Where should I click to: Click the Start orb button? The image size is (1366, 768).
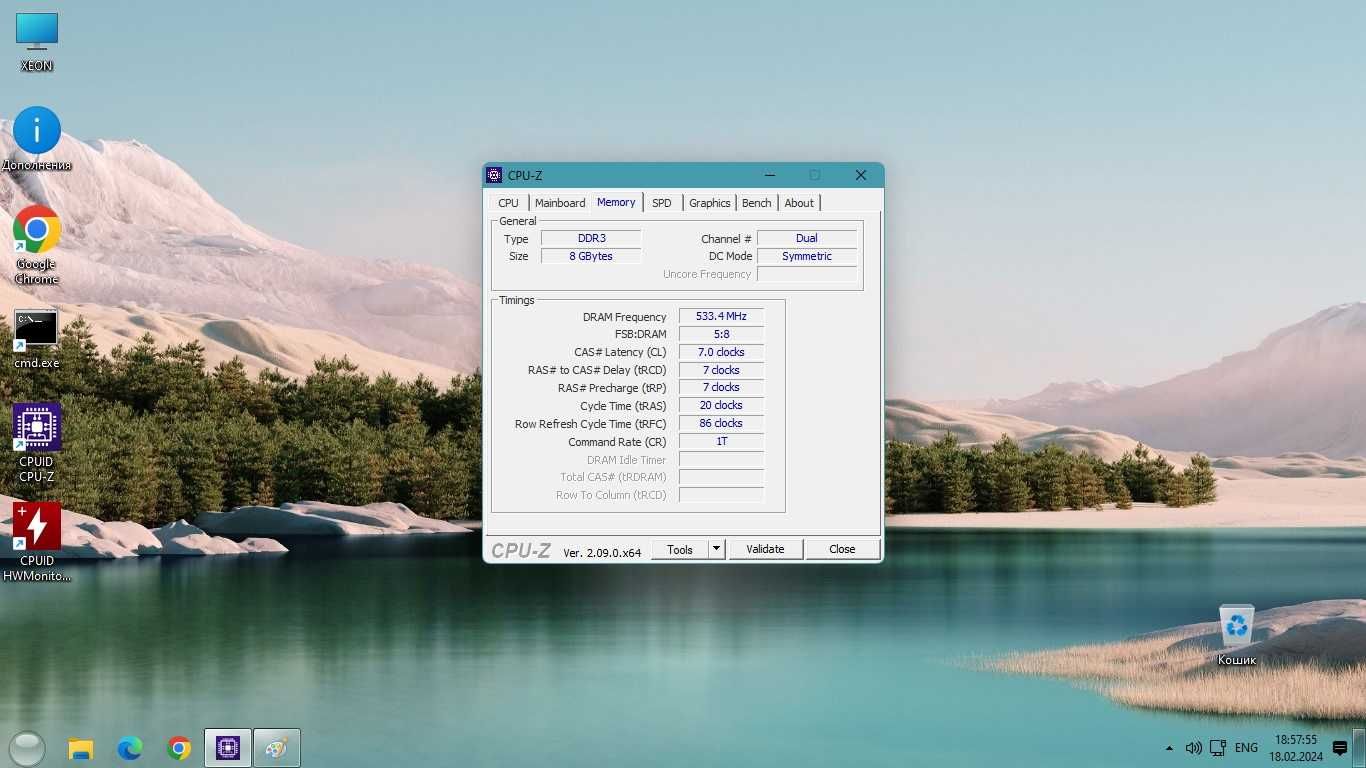pos(26,748)
